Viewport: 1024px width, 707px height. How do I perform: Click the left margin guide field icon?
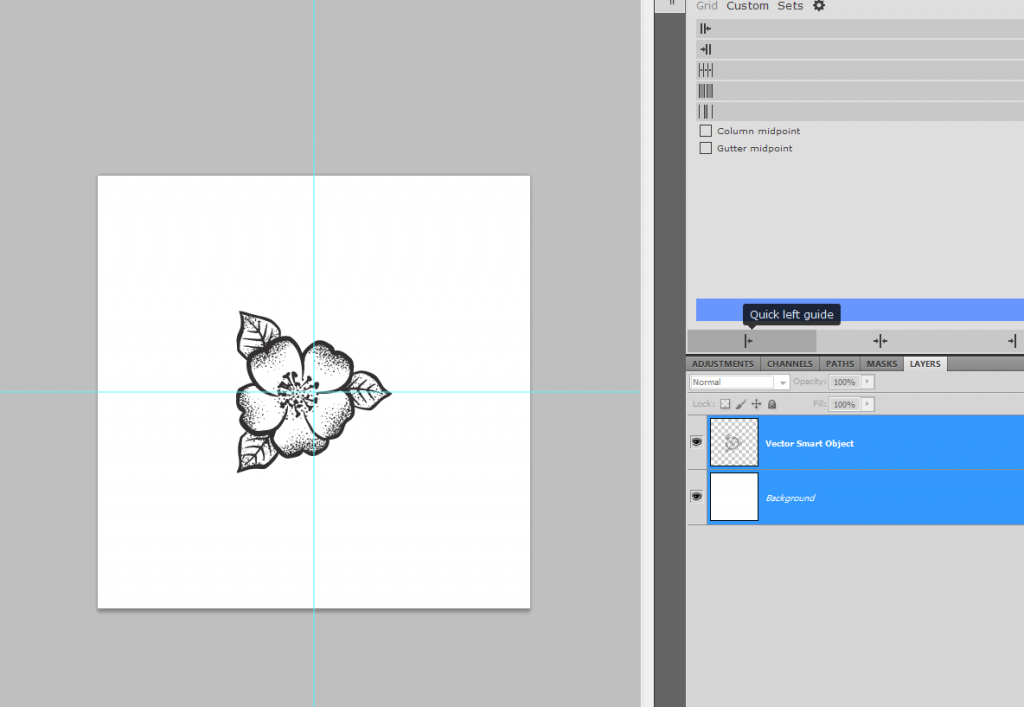[x=705, y=28]
